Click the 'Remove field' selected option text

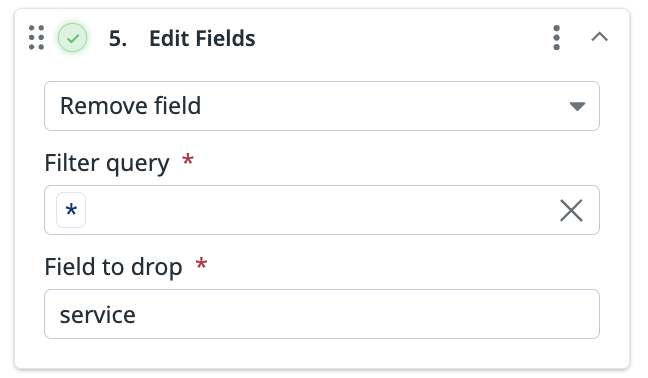tap(131, 106)
